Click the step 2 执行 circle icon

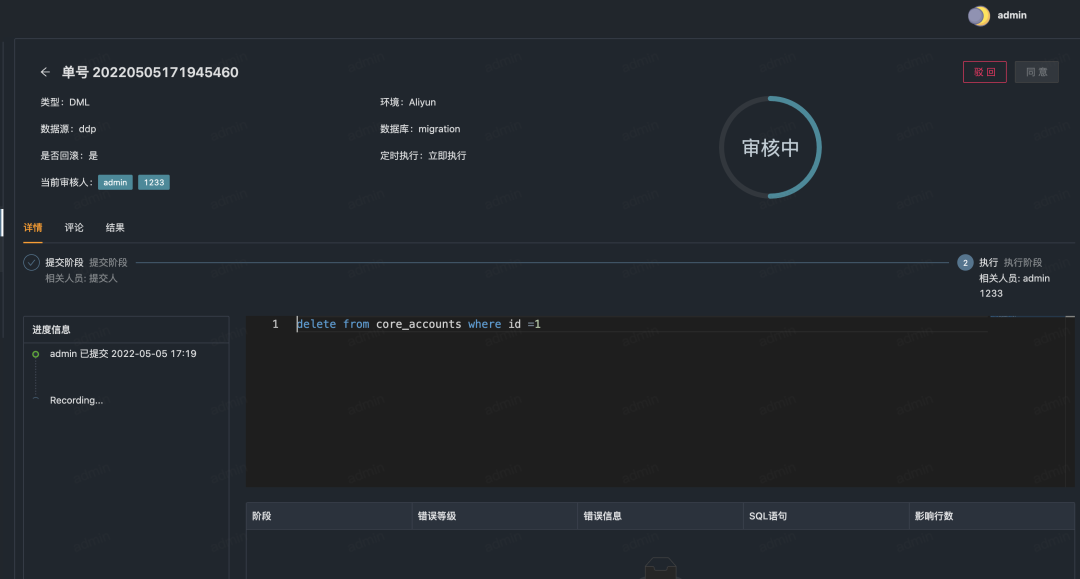tap(965, 262)
